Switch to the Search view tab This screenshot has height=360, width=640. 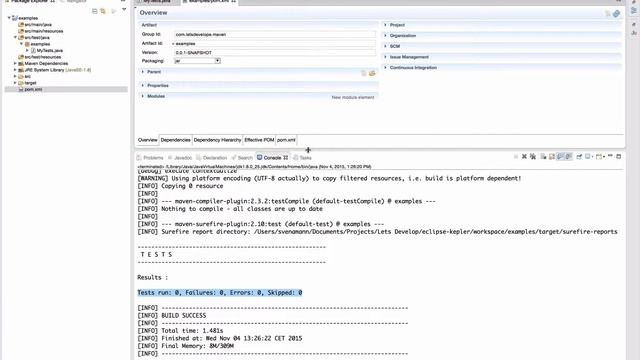pyautogui.click(x=242, y=158)
